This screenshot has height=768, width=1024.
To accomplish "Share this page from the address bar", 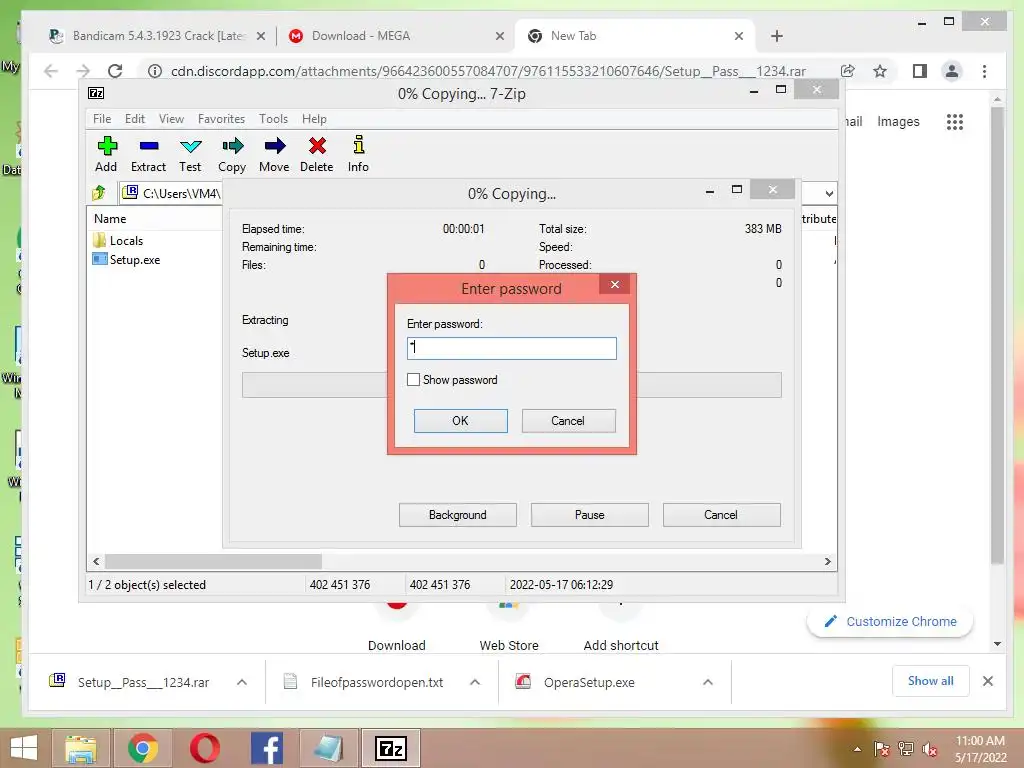I will point(848,71).
